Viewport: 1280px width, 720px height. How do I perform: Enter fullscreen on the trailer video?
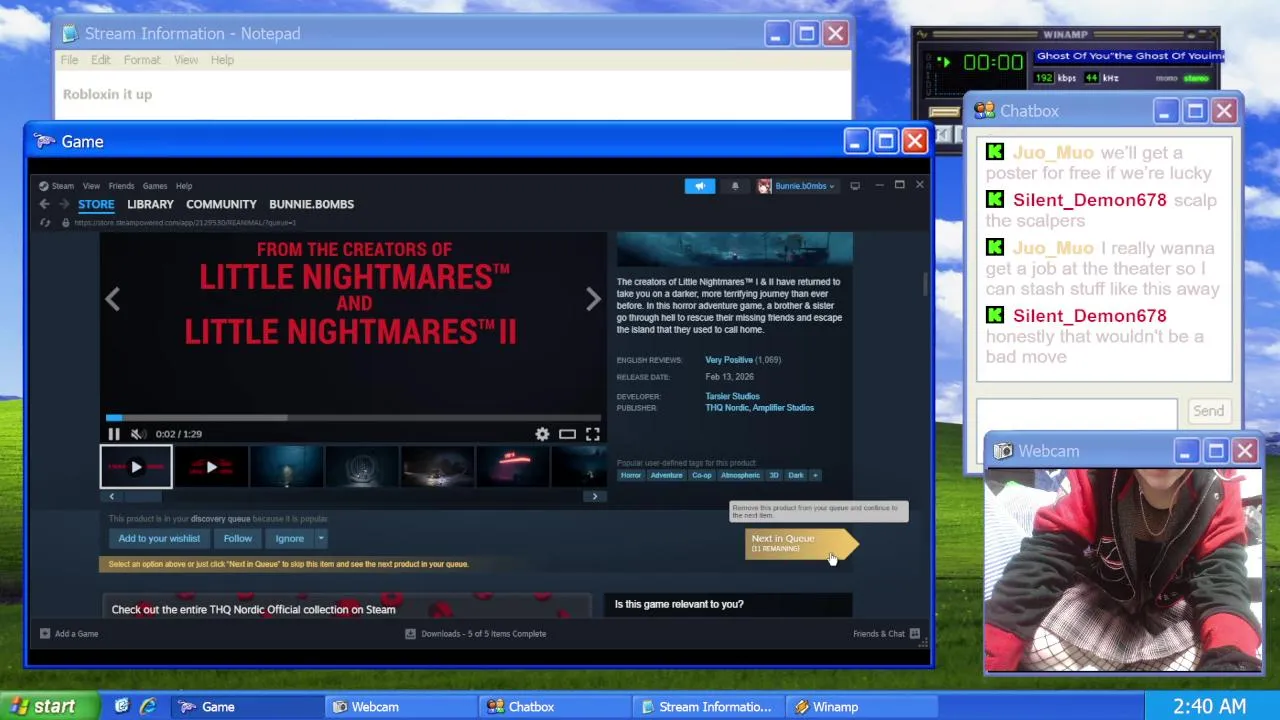pos(593,434)
